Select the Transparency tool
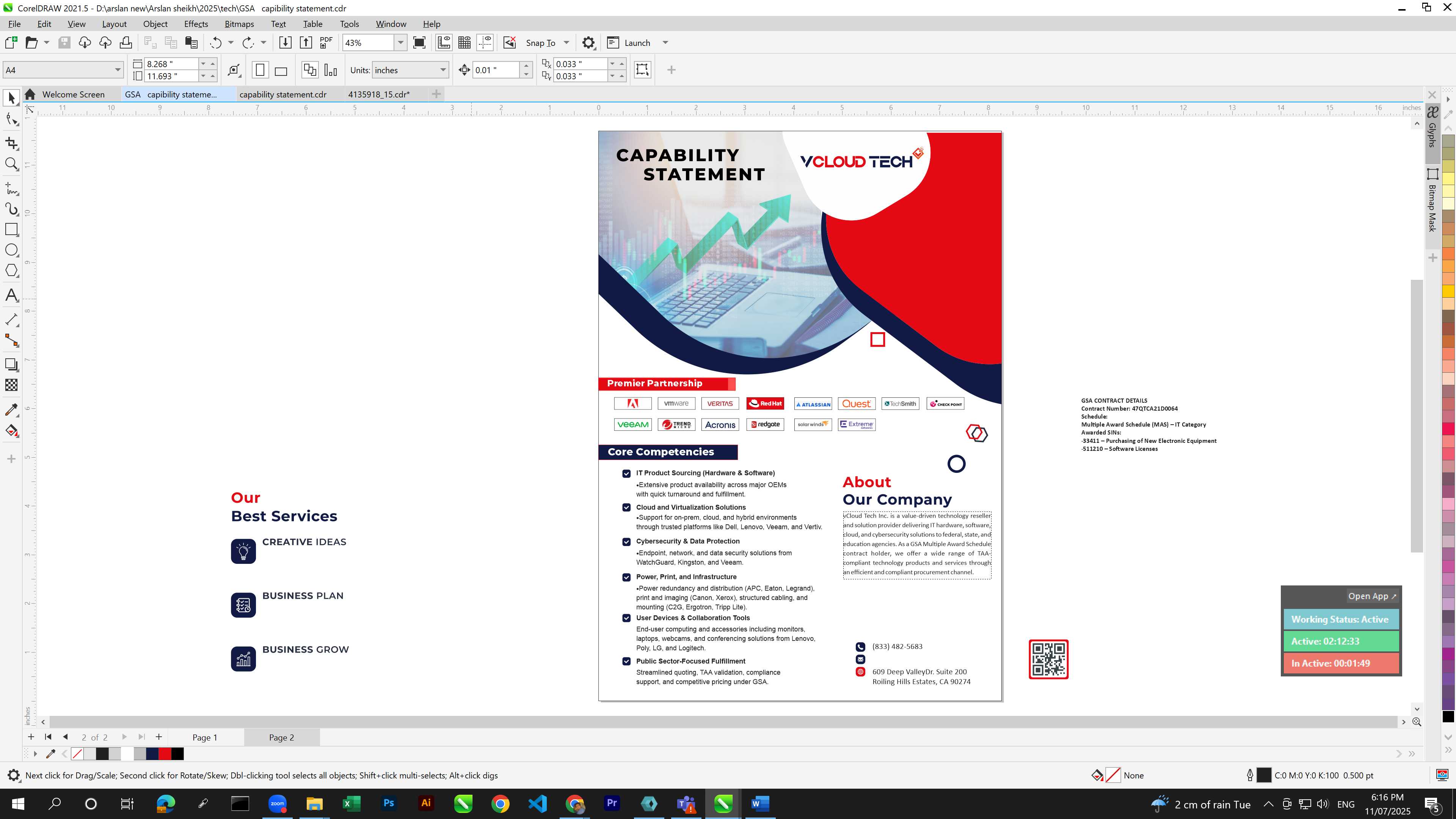This screenshot has width=1456, height=819. [x=11, y=385]
